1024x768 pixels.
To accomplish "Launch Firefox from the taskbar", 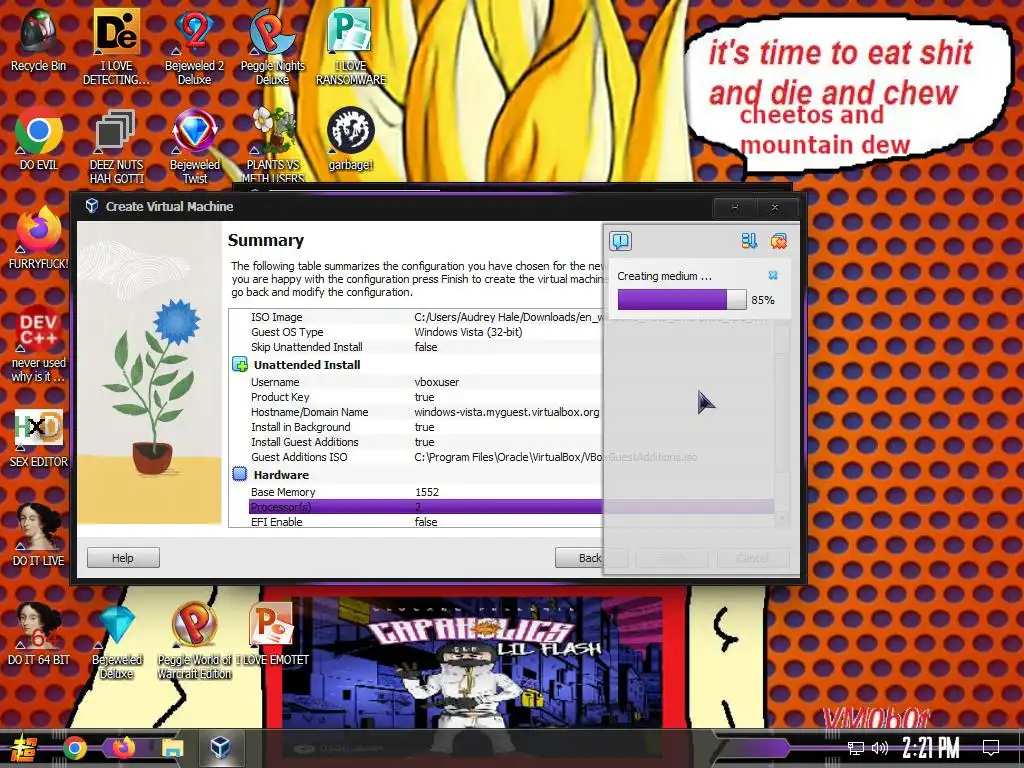I will (123, 748).
